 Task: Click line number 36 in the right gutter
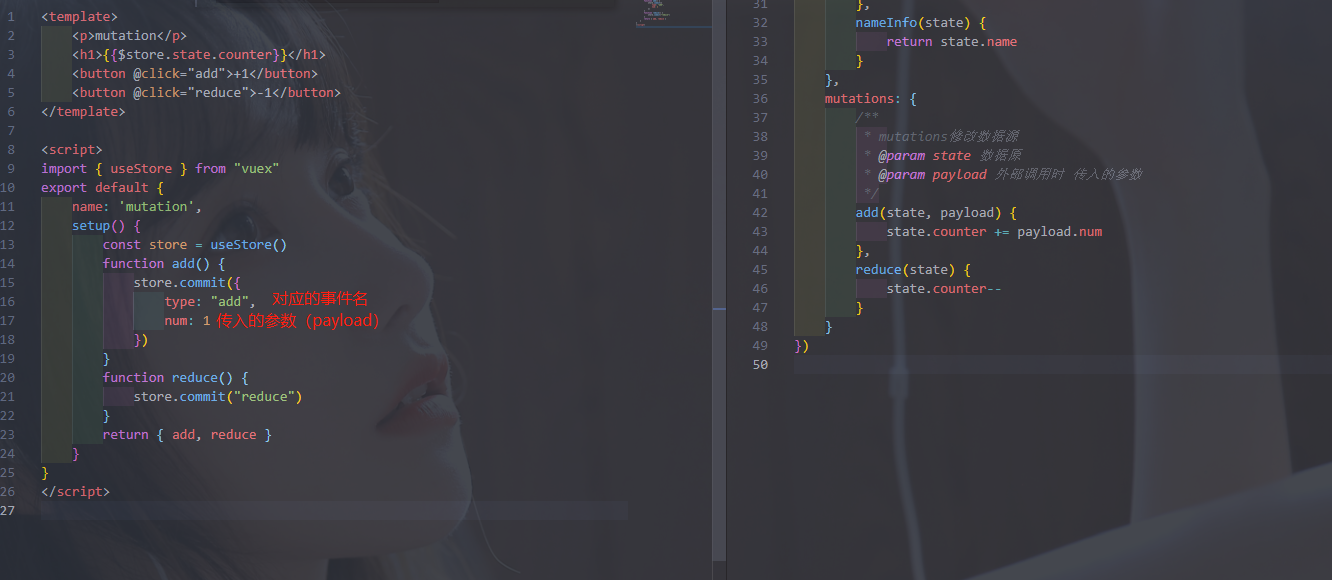pyautogui.click(x=760, y=99)
